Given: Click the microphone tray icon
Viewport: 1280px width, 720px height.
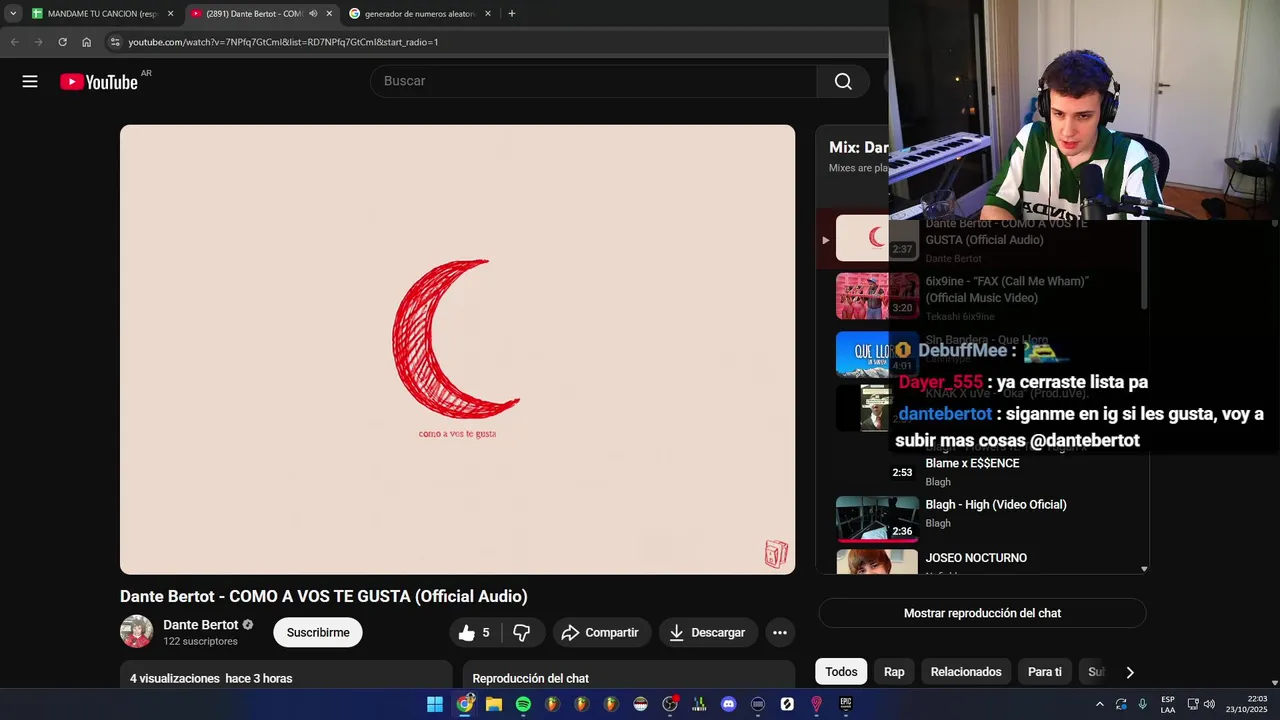Looking at the screenshot, I should coord(1142,704).
